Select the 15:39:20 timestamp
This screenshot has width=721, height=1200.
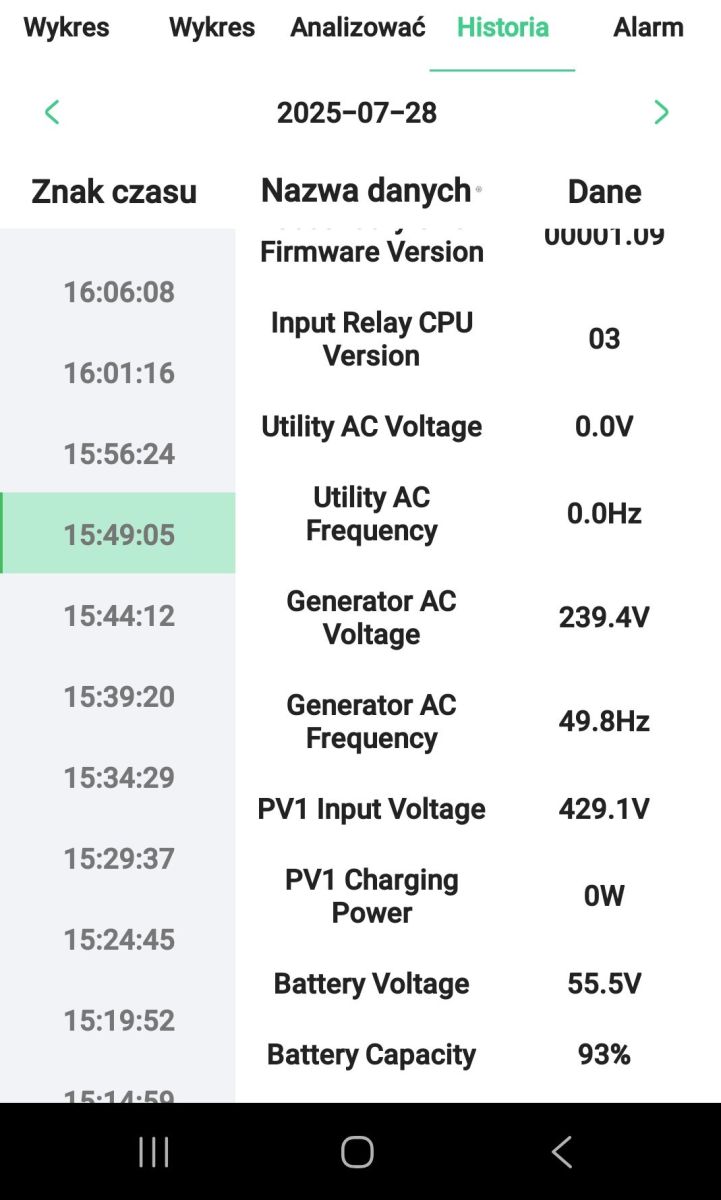[x=118, y=696]
